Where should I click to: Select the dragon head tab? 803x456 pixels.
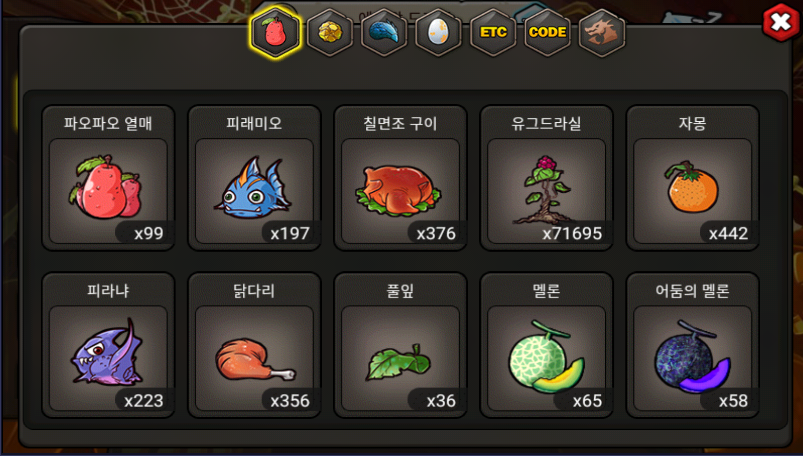[x=602, y=32]
